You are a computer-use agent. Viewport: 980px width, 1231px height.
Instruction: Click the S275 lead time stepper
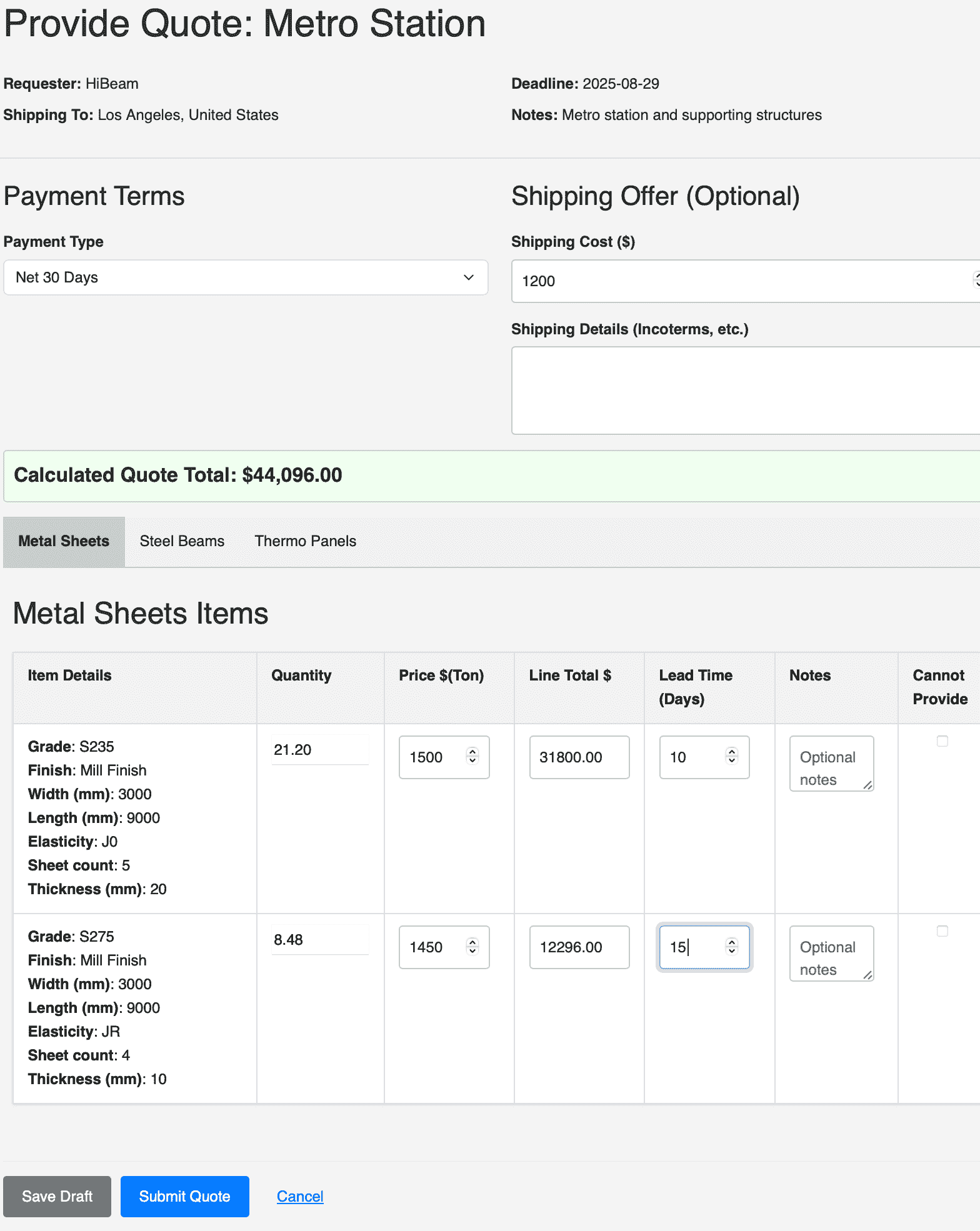[x=732, y=946]
